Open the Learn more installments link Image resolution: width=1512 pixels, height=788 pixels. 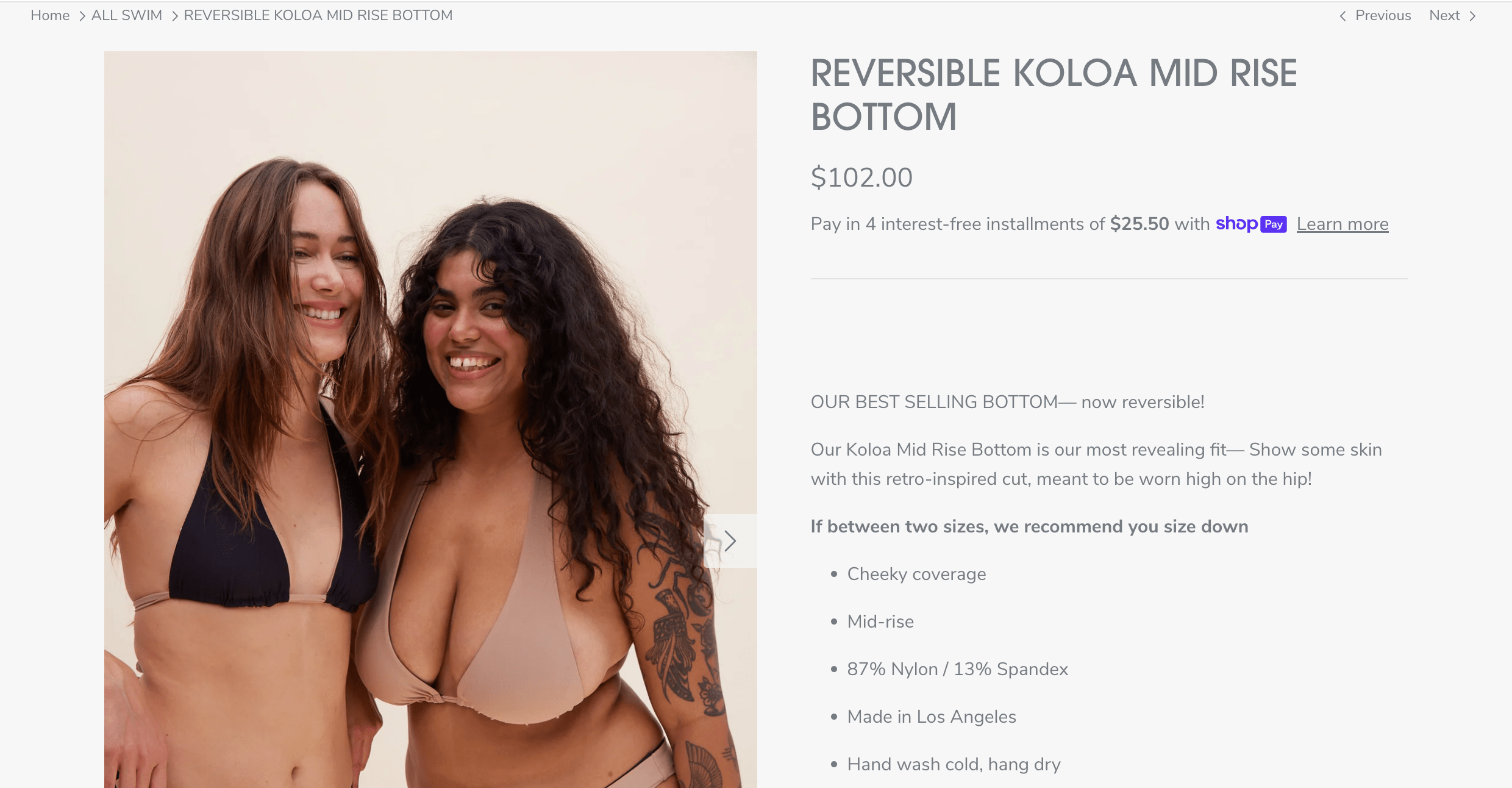click(x=1343, y=224)
